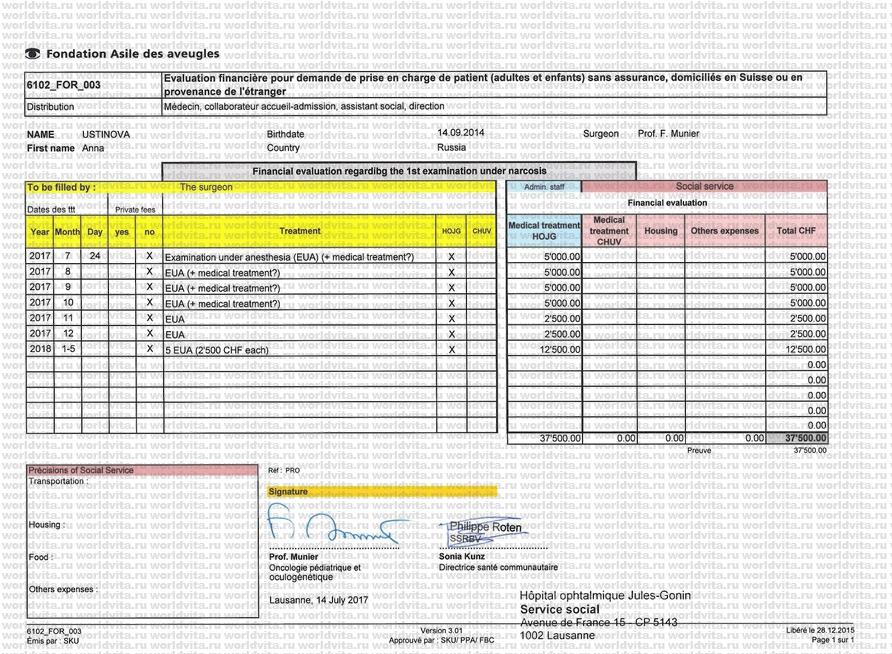
Task: Click the '1002 Lausanne' postal line
Action: [557, 636]
